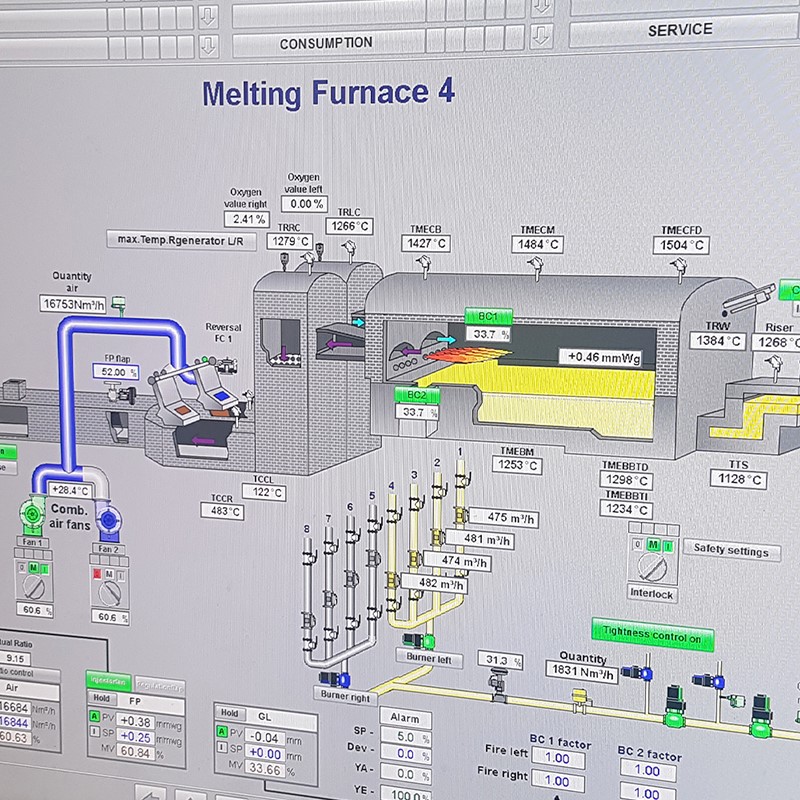
Task: Click the FP setpoint field showing +0.25
Action: (136, 737)
